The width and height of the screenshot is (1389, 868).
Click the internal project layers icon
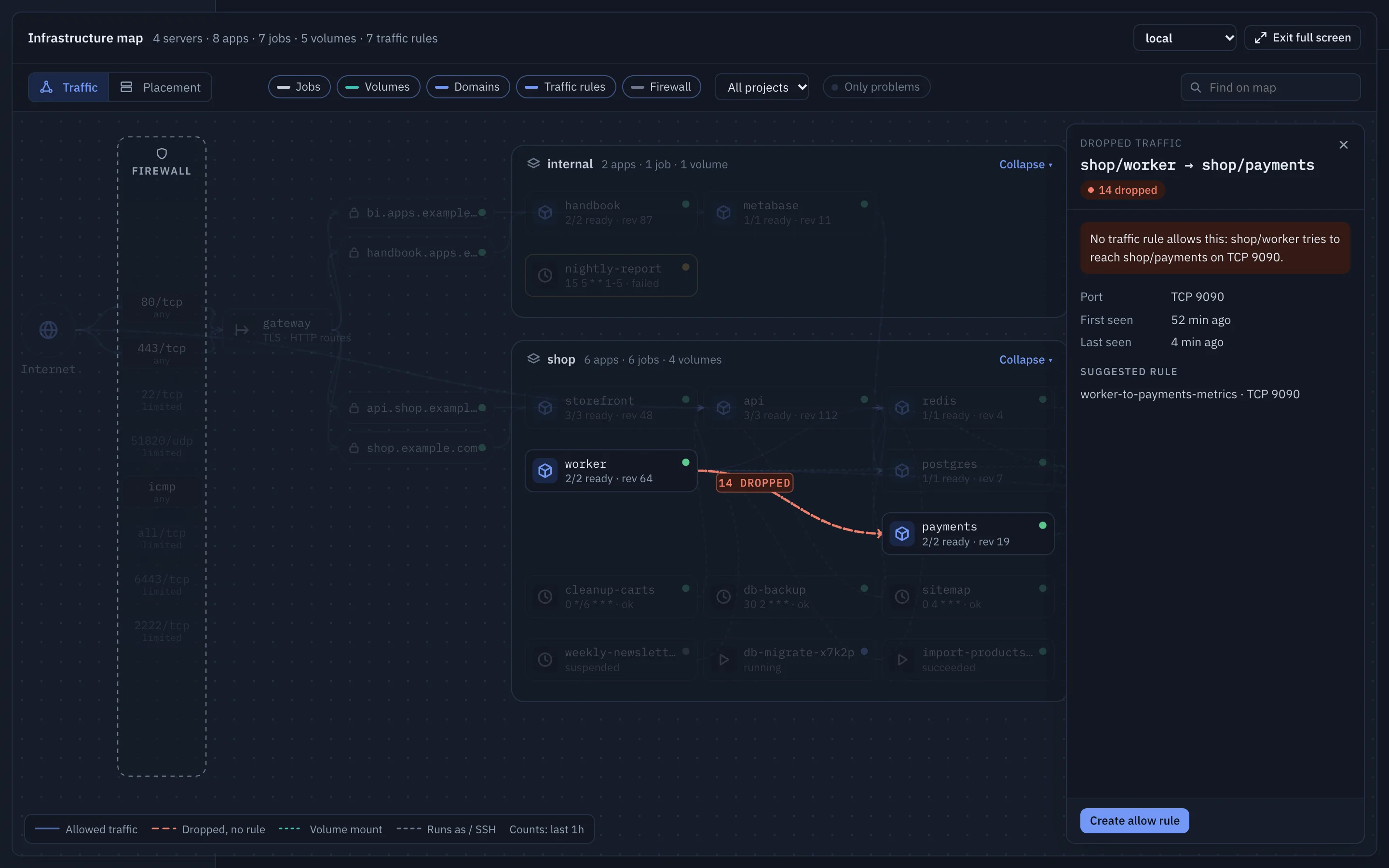tap(533, 163)
